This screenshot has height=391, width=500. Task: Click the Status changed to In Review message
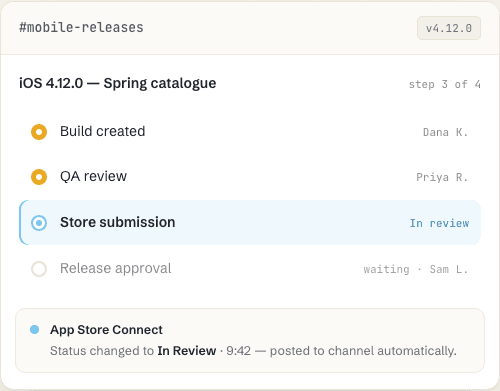coord(253,351)
